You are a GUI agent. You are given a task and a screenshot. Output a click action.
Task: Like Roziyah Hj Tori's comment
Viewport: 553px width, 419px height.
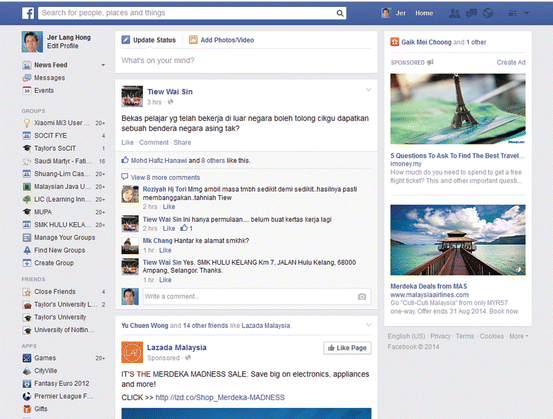pyautogui.click(x=169, y=207)
